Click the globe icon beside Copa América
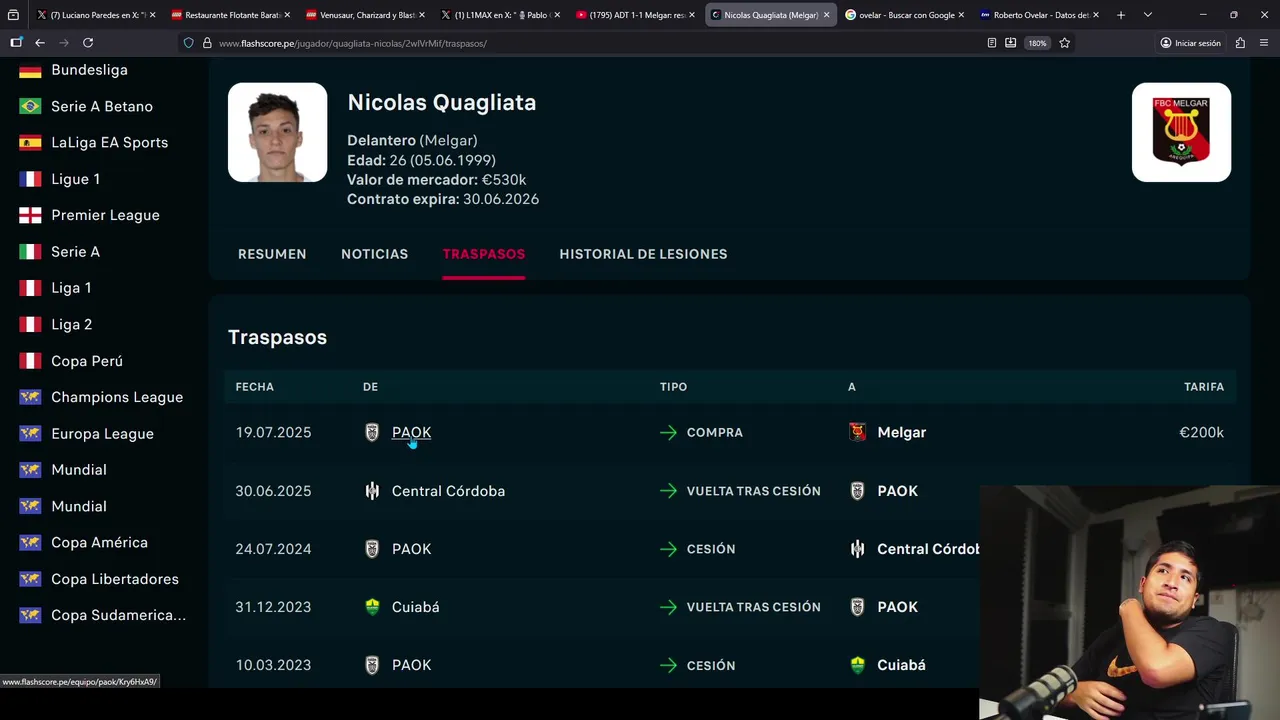The height and width of the screenshot is (720, 1280). coord(30,542)
